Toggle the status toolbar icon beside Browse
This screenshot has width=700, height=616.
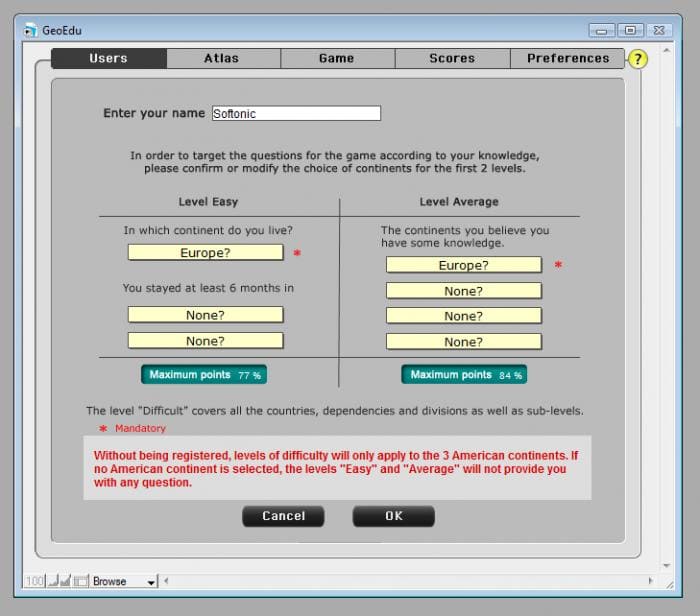81,581
